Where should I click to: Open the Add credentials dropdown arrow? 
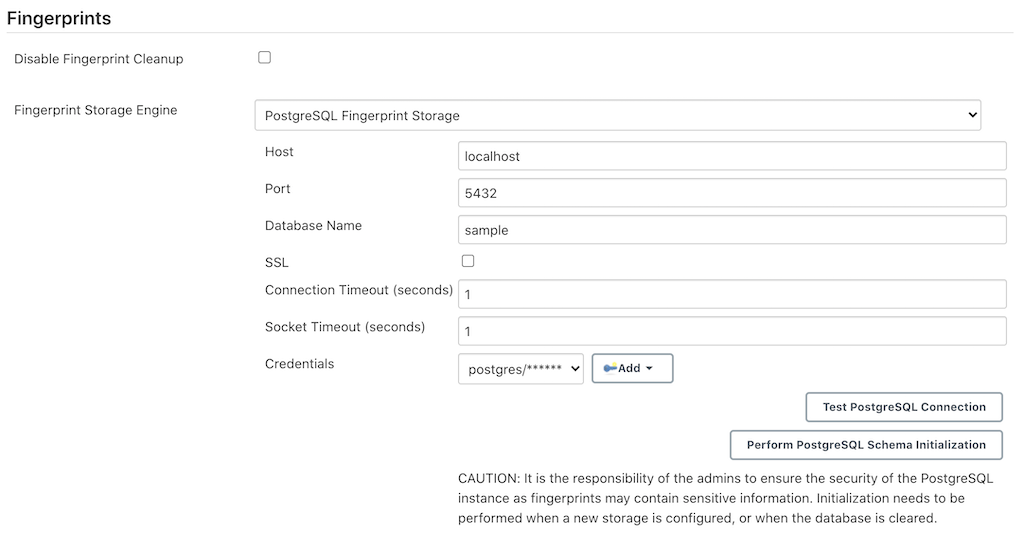pos(649,368)
